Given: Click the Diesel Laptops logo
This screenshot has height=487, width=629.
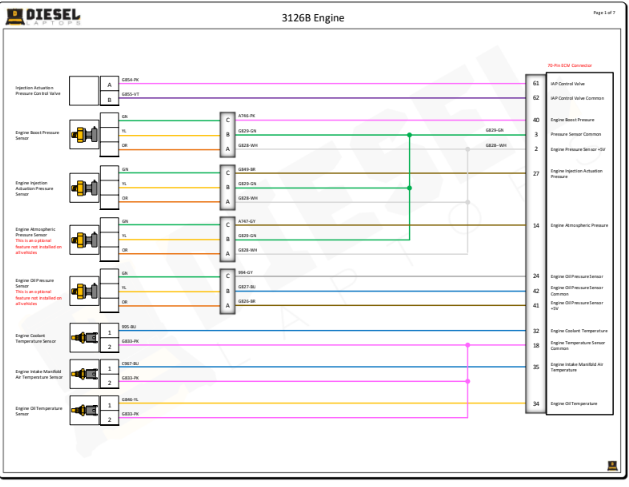Looking at the screenshot, I should tap(43, 17).
